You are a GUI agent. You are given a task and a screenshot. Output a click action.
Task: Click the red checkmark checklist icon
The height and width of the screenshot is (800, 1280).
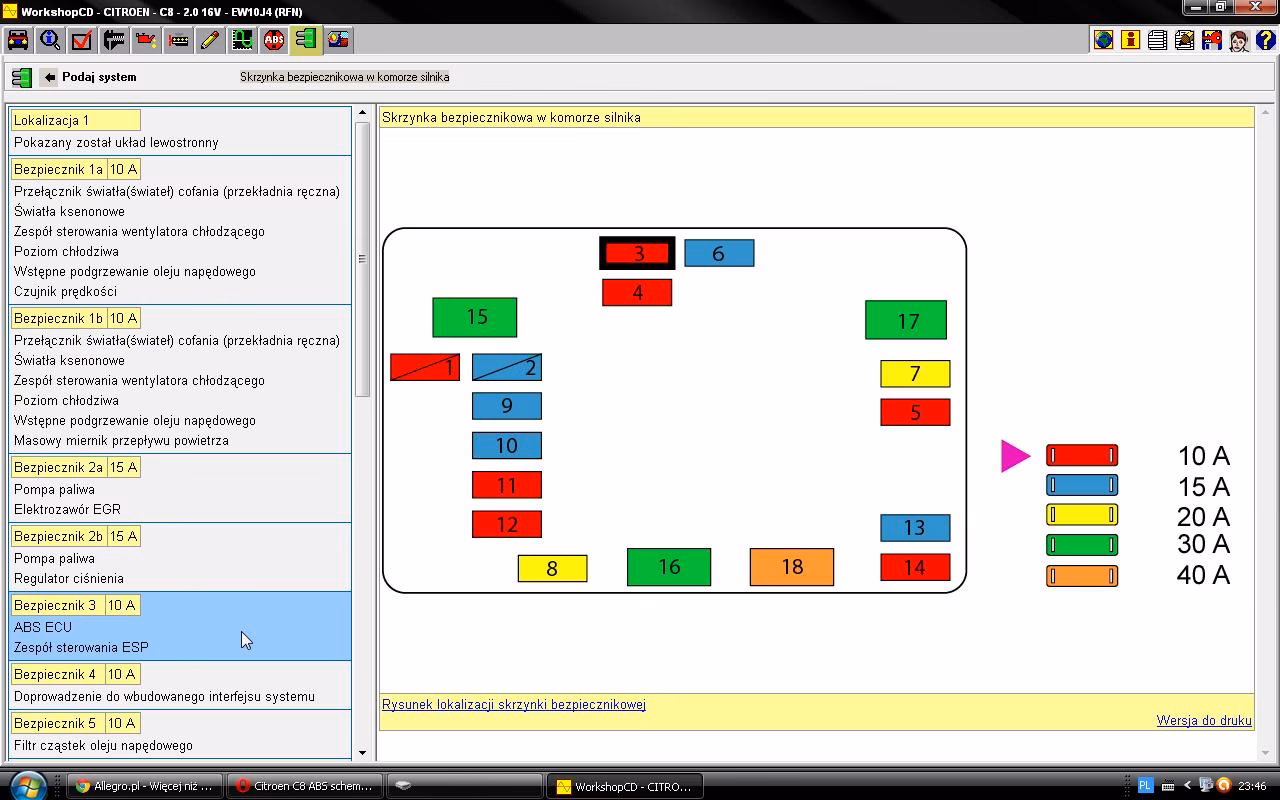pos(82,40)
